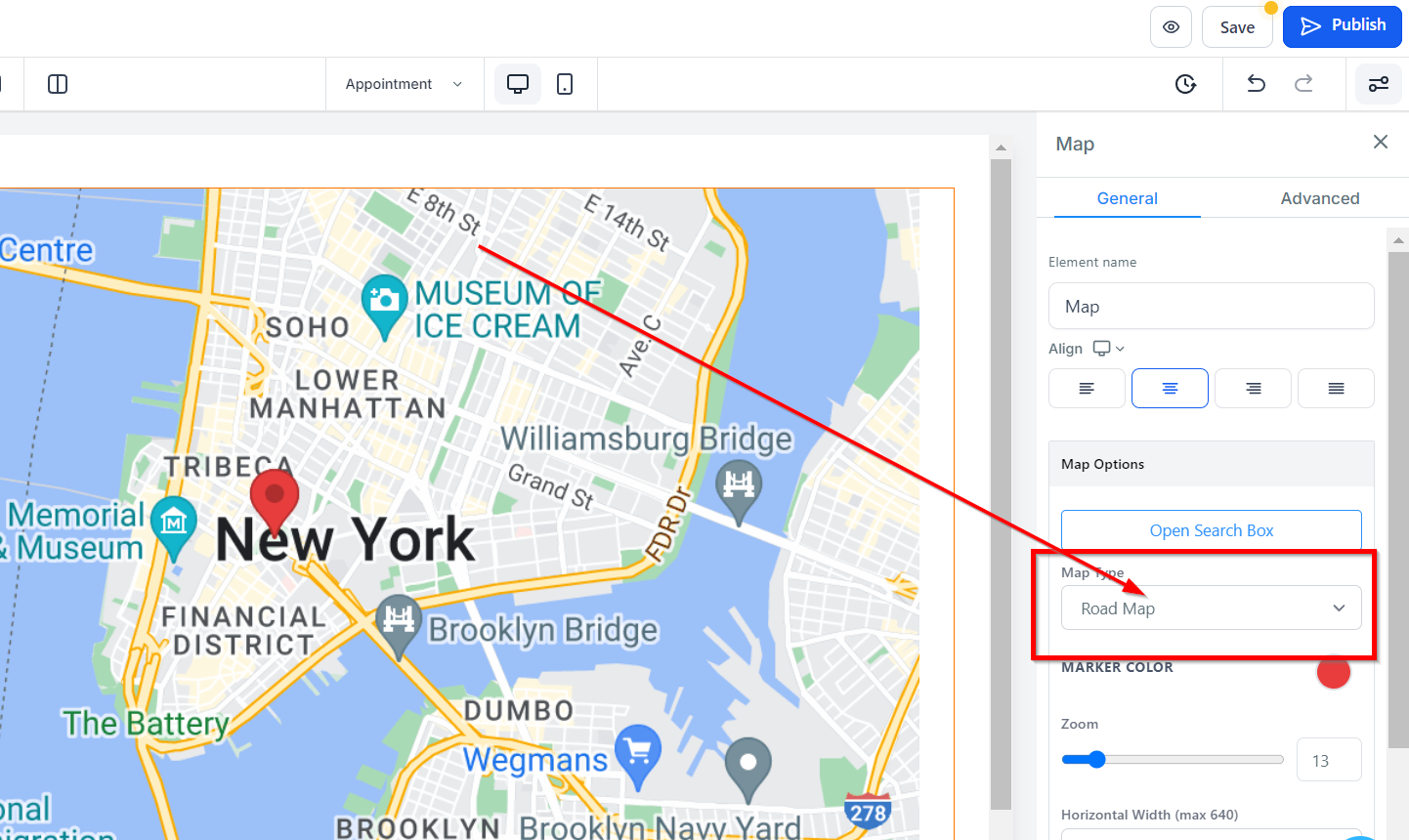
Task: Open the settings sliders icon
Action: coord(1379,84)
